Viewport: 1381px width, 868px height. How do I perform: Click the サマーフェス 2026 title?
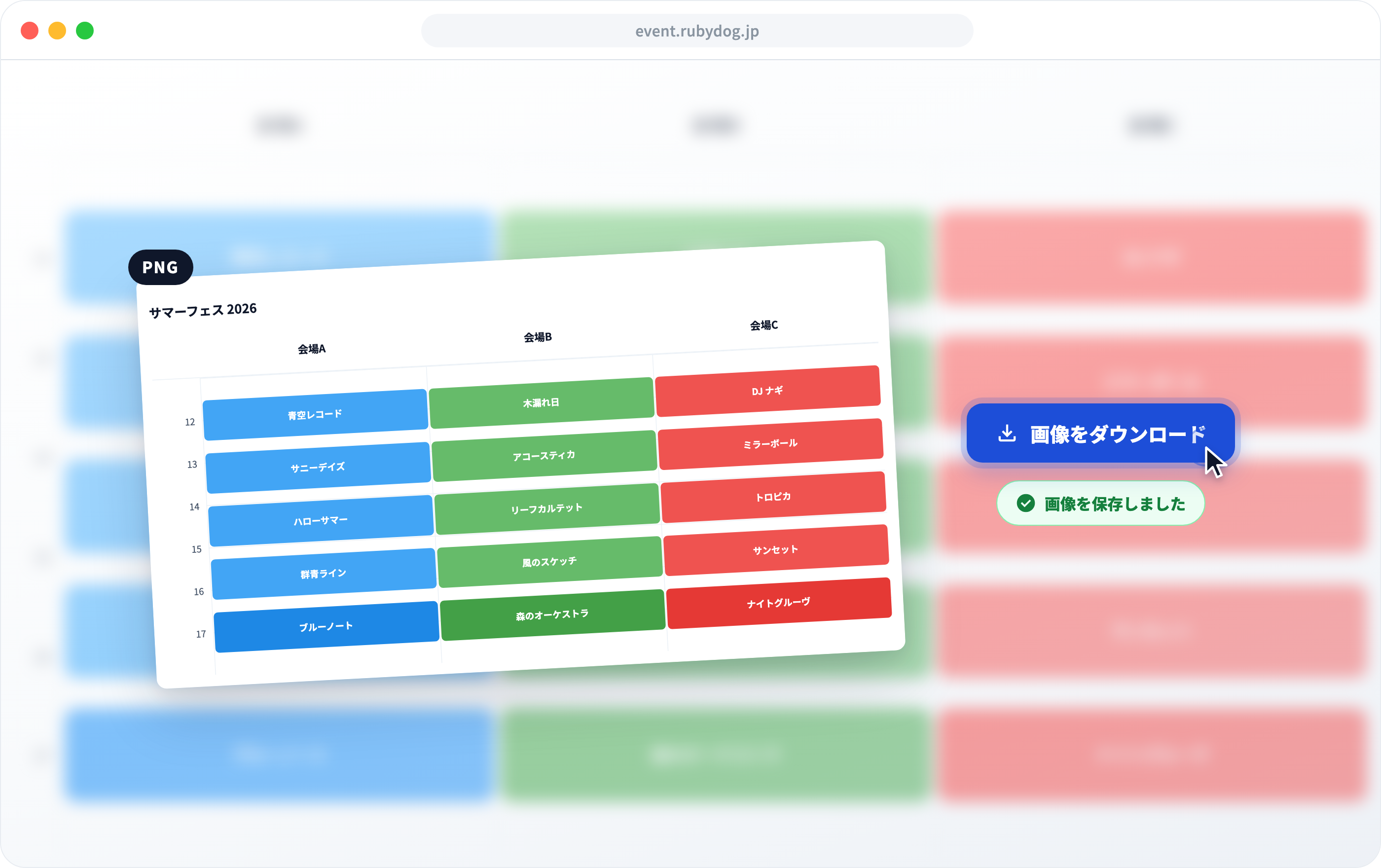(x=203, y=310)
